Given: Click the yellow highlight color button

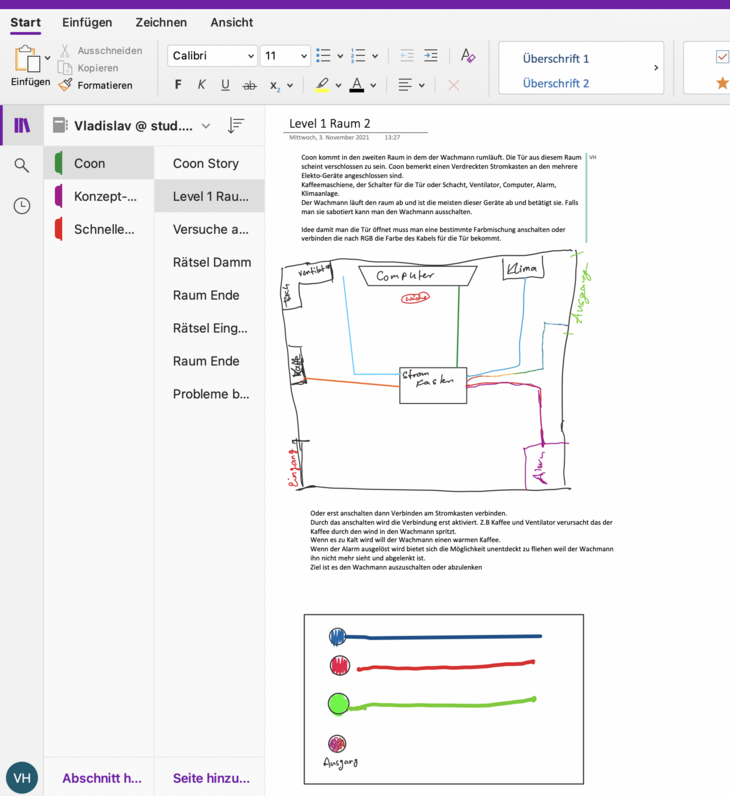Looking at the screenshot, I should [321, 85].
